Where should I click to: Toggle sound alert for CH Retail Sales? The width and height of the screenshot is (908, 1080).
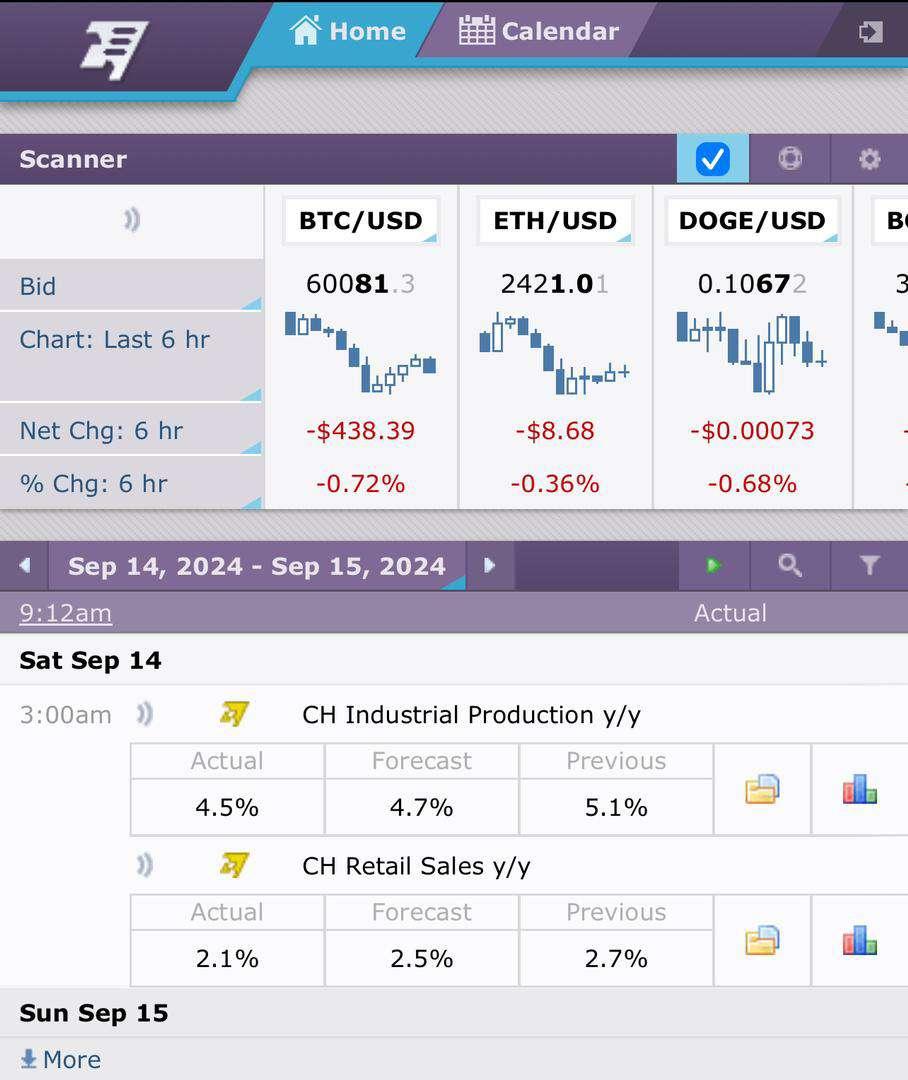(x=145, y=865)
